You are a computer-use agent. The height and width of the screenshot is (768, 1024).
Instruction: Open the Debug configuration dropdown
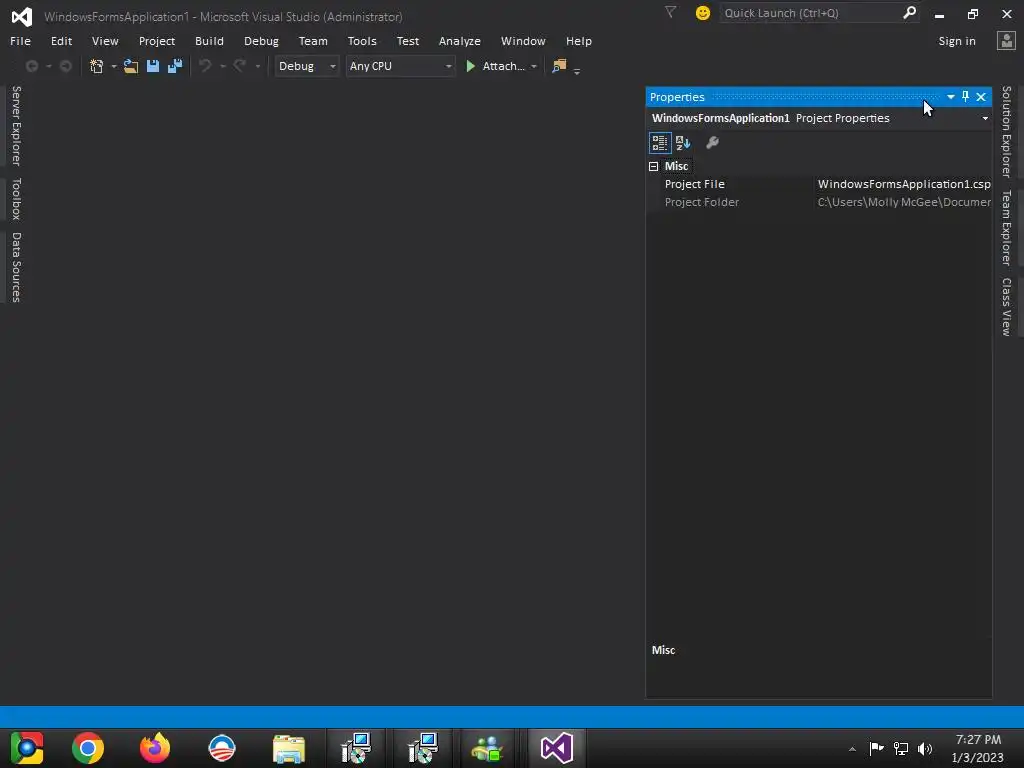click(x=306, y=66)
